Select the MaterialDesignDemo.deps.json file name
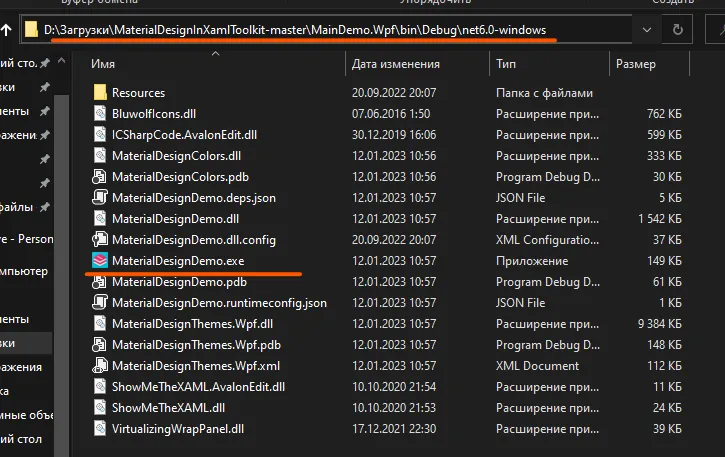 click(194, 198)
